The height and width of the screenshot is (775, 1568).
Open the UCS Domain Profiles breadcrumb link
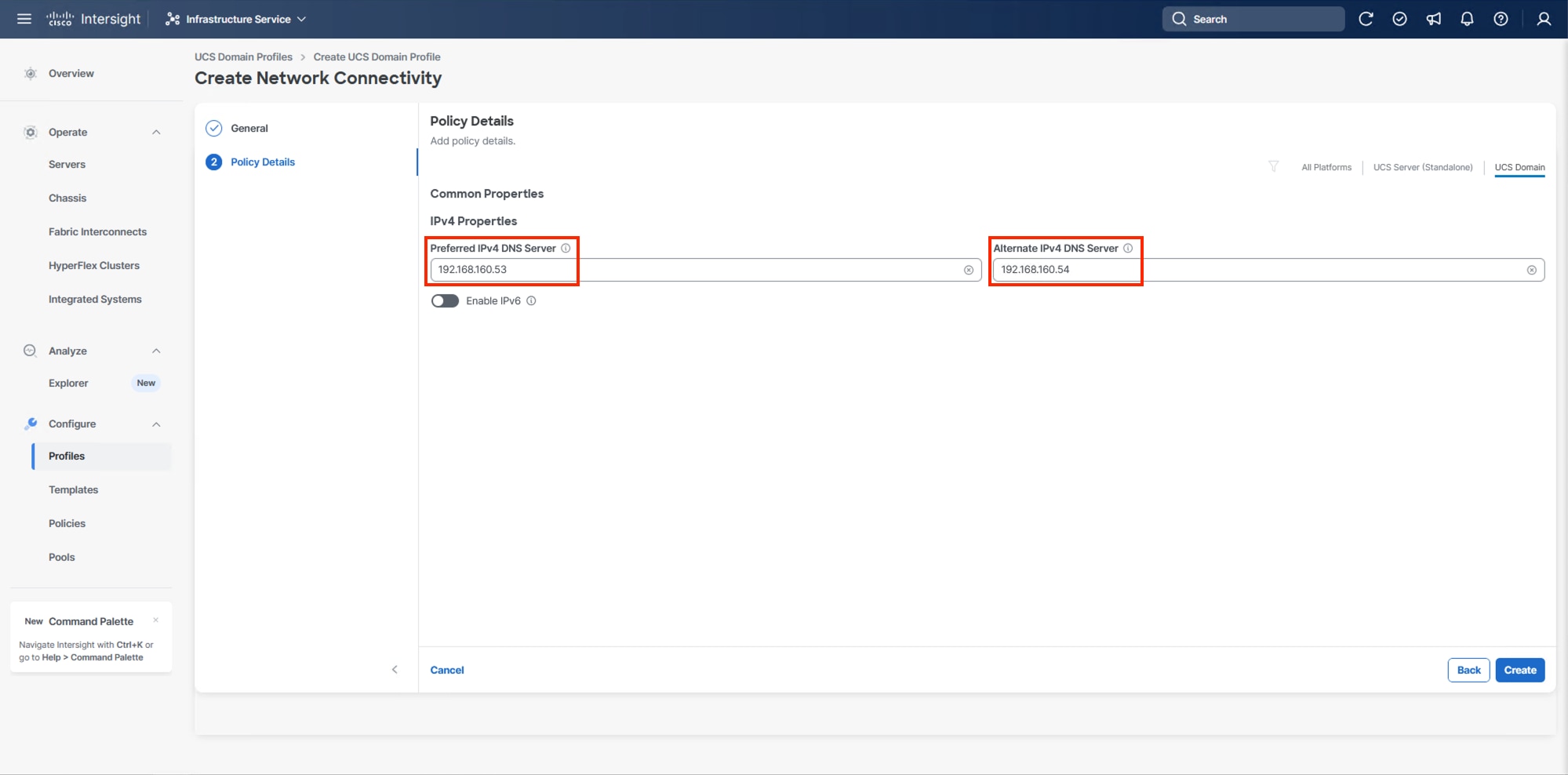click(x=243, y=56)
